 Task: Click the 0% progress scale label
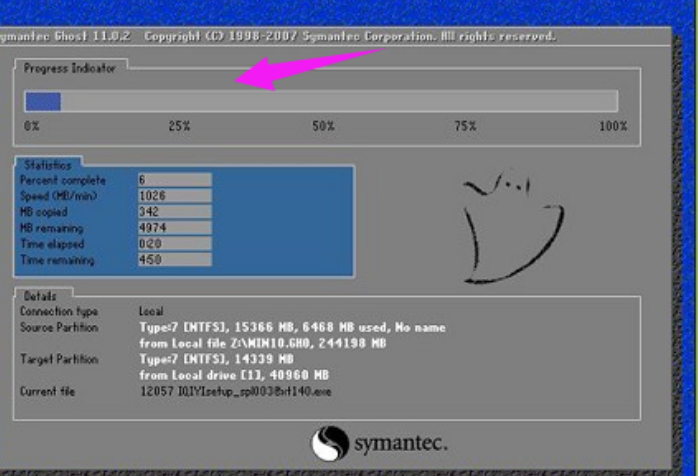[x=32, y=126]
